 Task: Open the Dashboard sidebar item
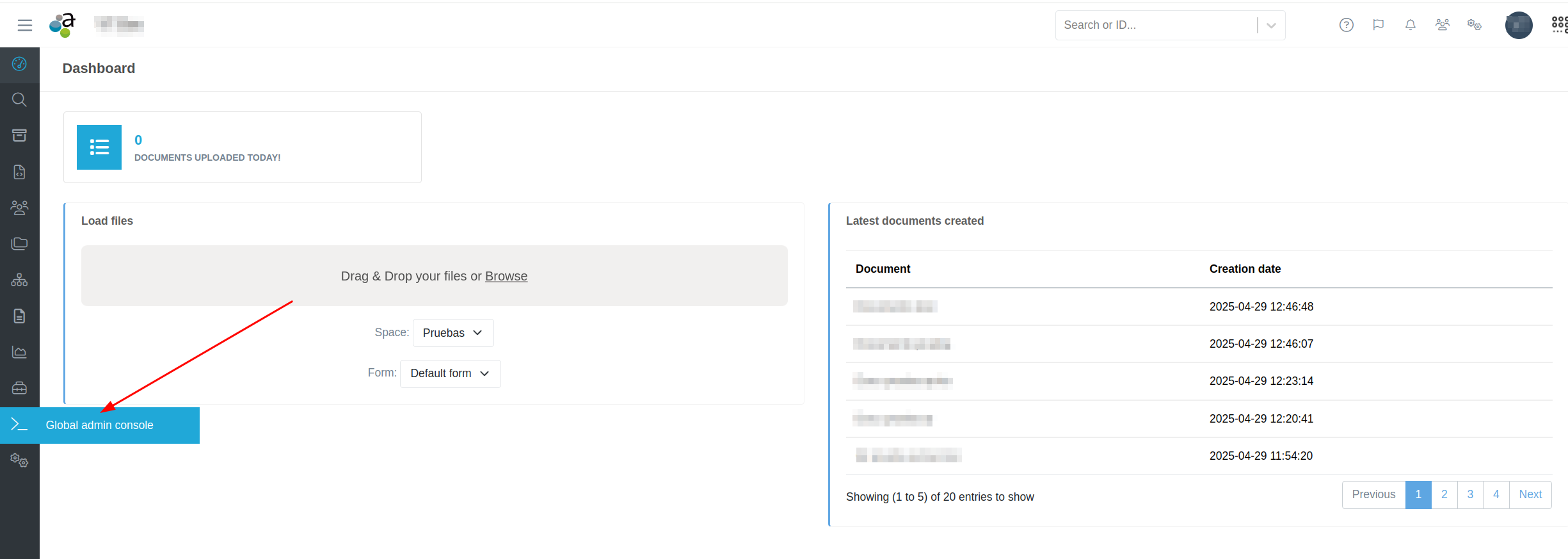coord(19,64)
